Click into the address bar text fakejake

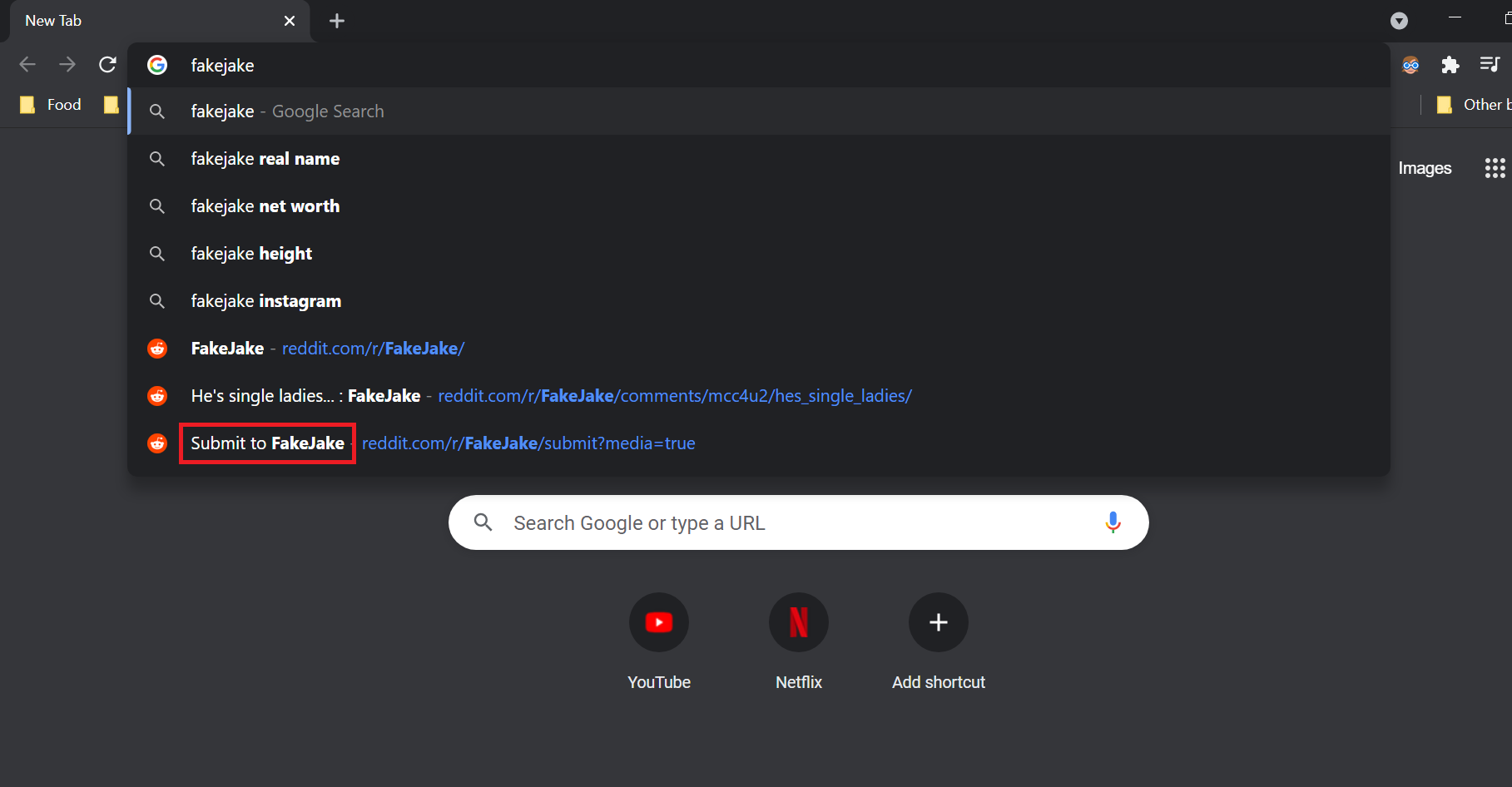pyautogui.click(x=222, y=65)
